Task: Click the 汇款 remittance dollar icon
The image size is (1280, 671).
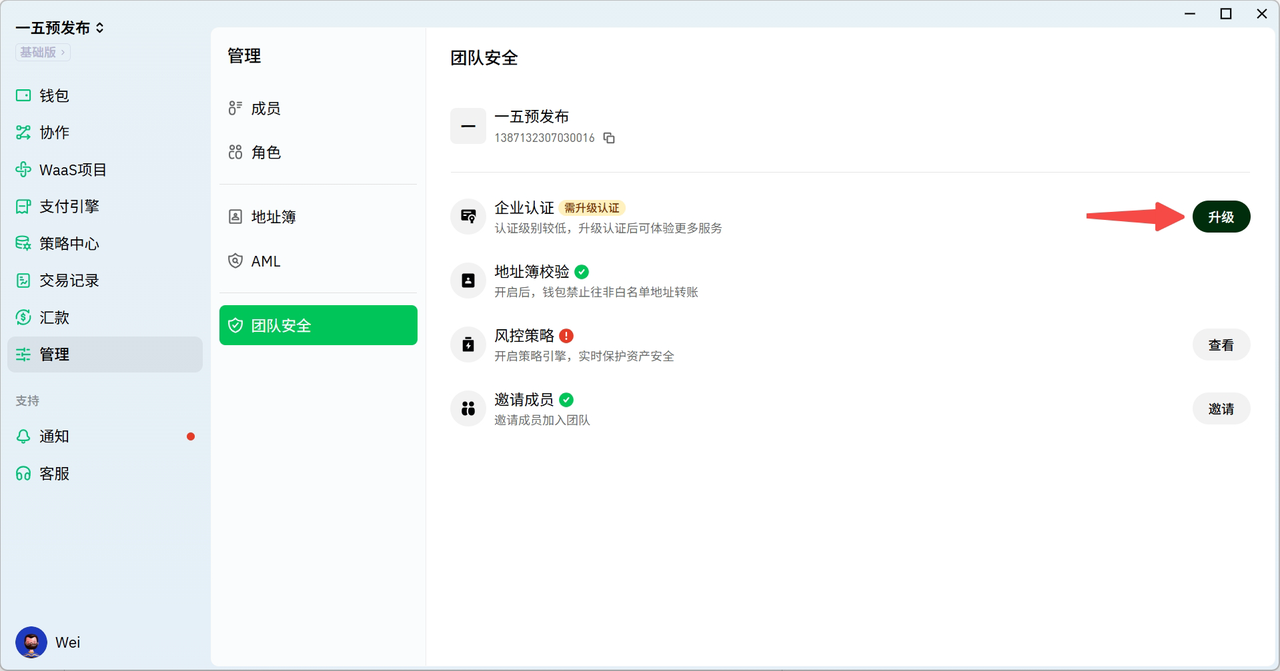Action: (x=23, y=318)
